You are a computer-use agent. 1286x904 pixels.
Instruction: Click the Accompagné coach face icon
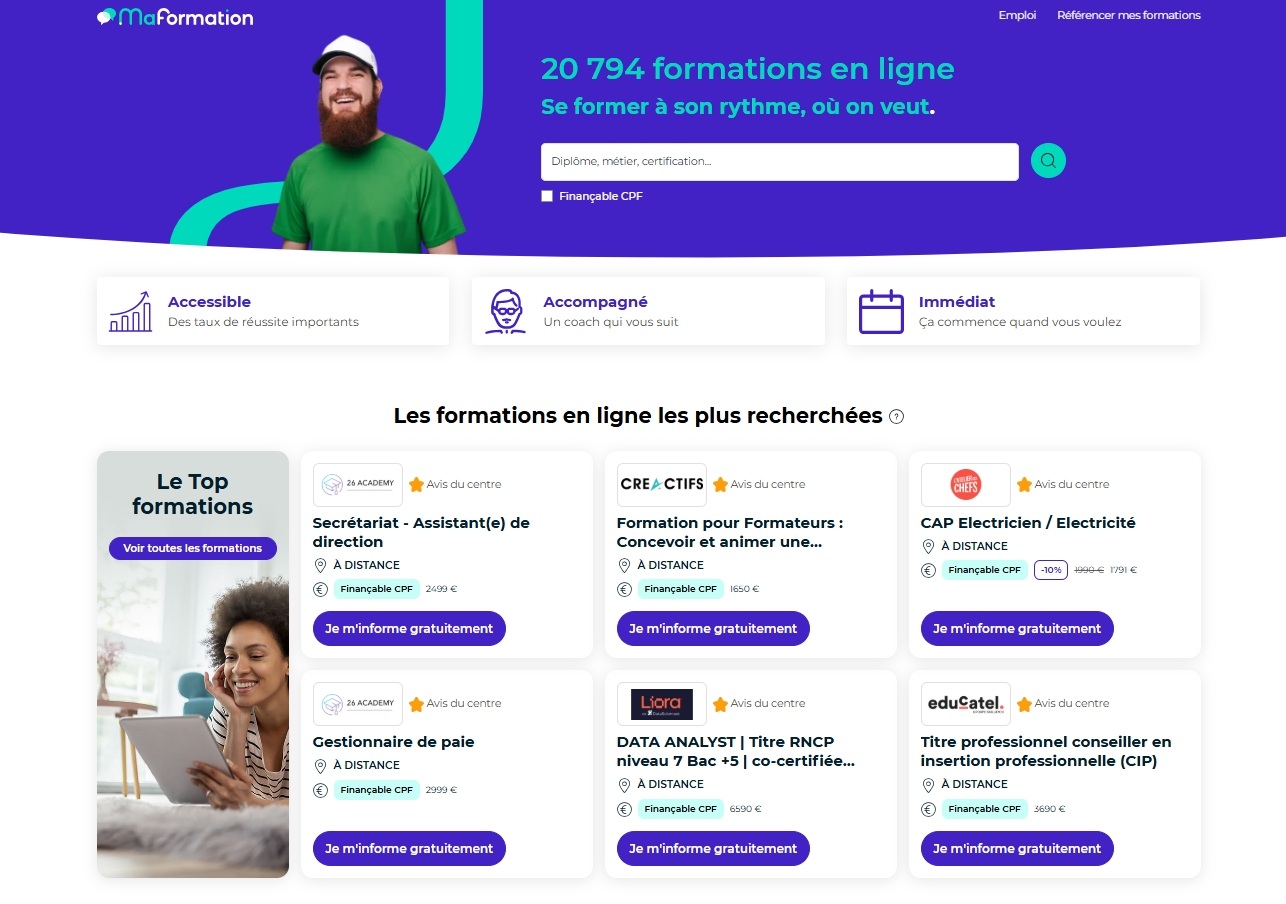[505, 312]
